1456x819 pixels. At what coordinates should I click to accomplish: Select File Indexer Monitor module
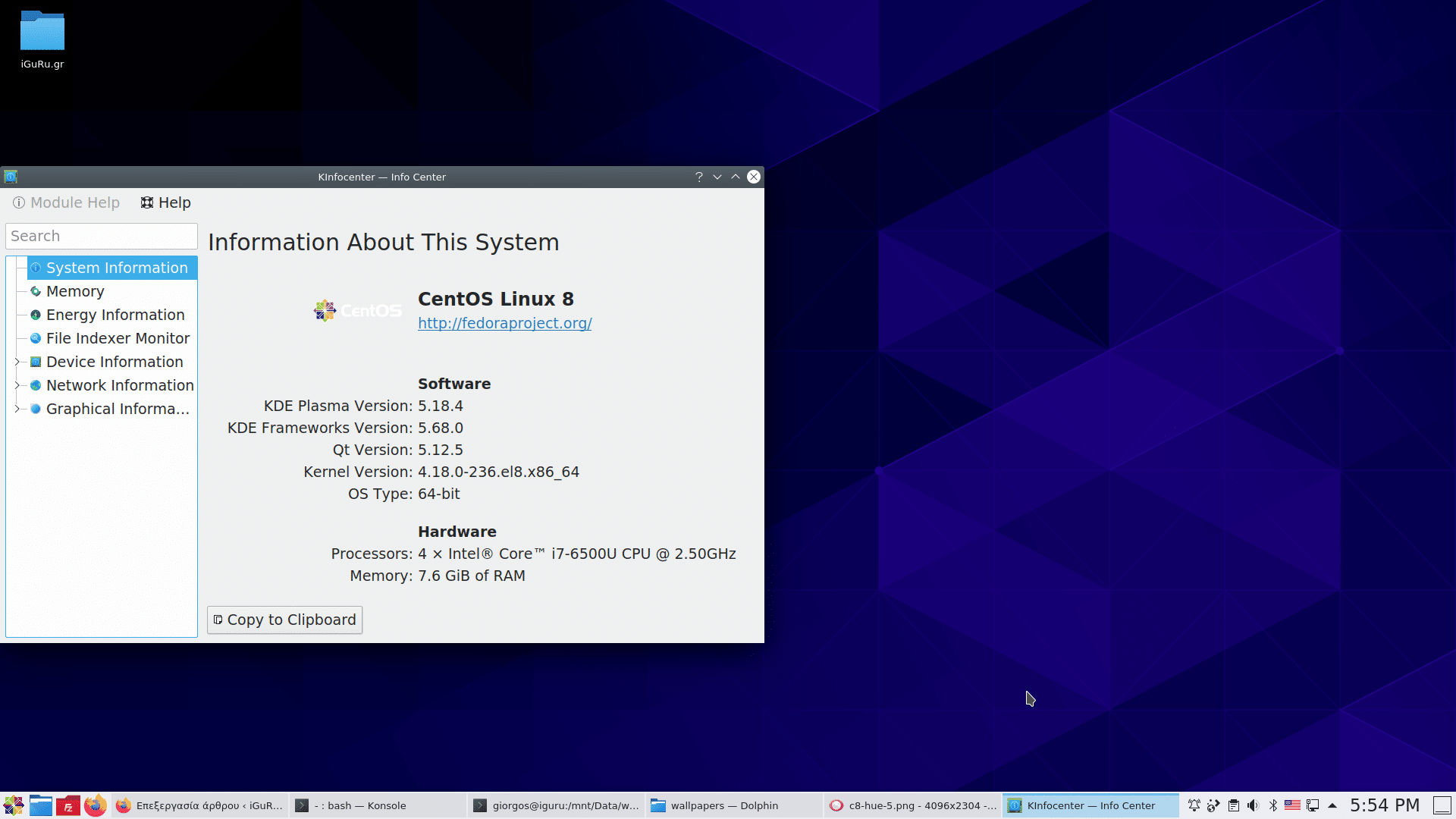[x=112, y=338]
